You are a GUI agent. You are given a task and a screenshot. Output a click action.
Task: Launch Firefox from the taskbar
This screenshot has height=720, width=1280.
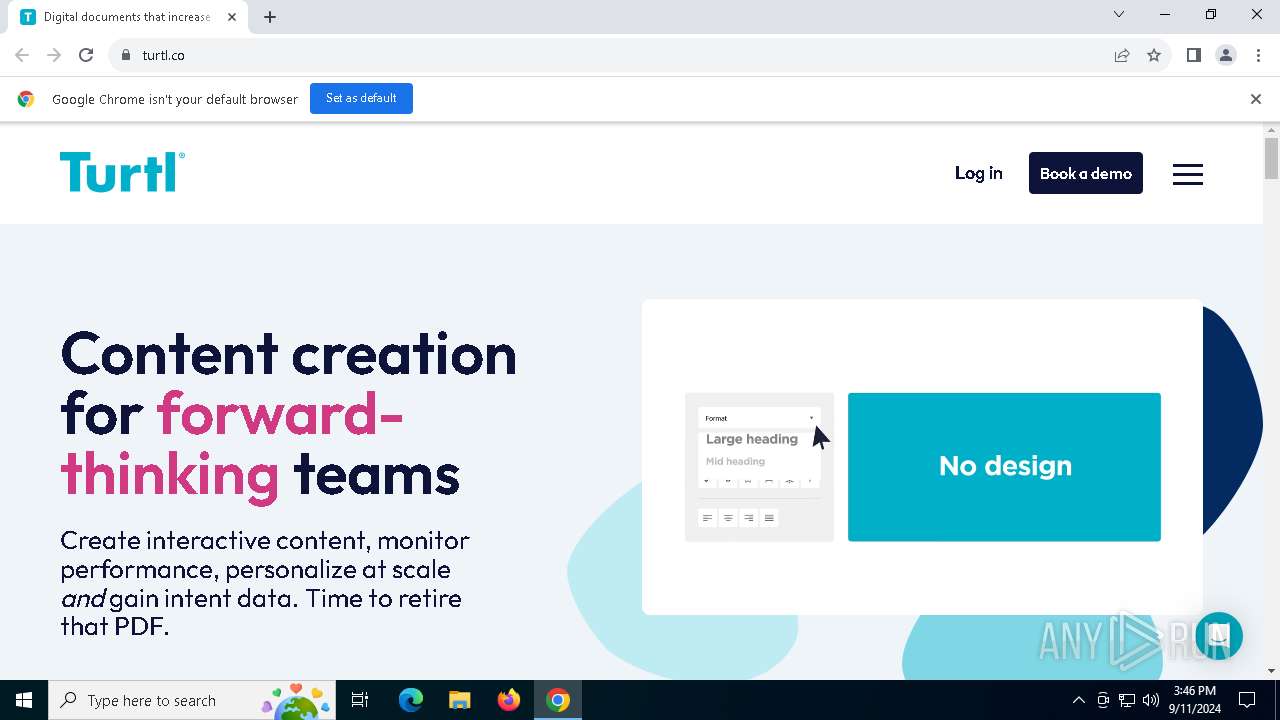coord(508,700)
